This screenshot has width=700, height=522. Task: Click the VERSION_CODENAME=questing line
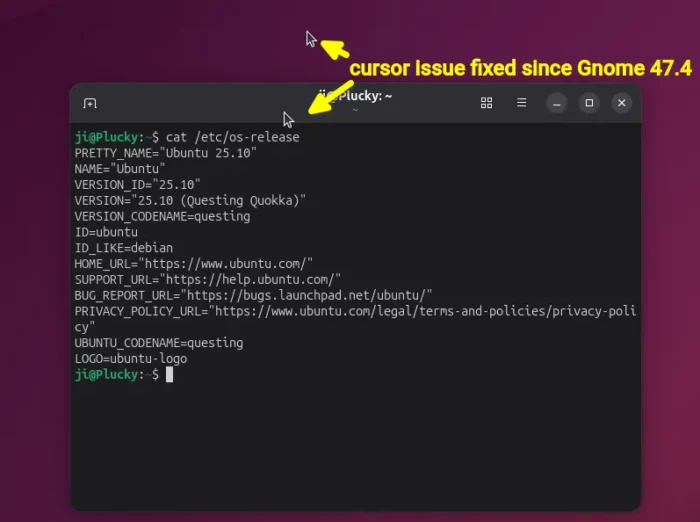(x=162, y=216)
